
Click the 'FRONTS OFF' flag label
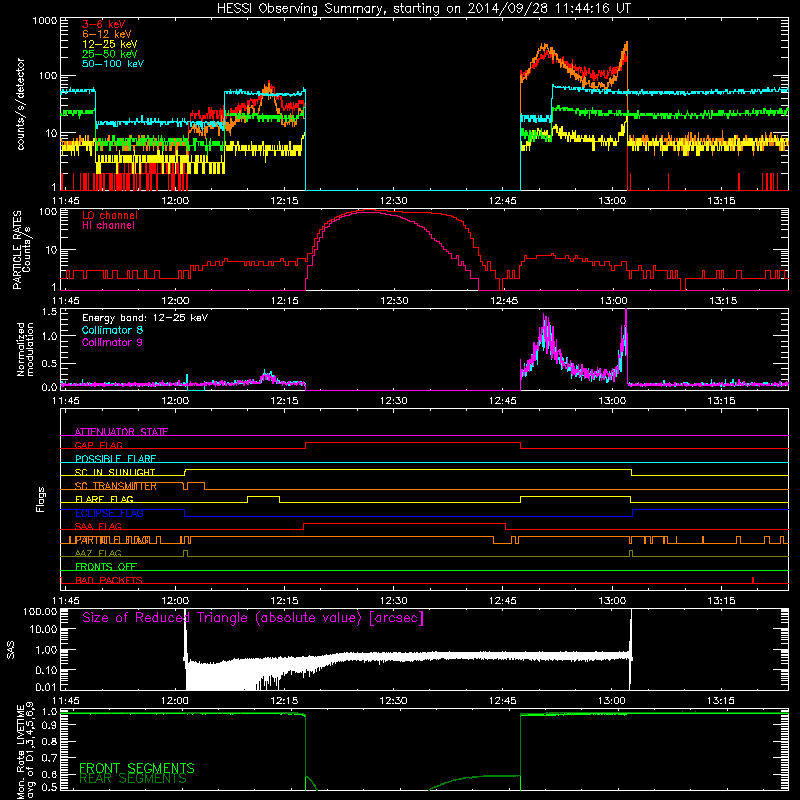tap(106, 567)
